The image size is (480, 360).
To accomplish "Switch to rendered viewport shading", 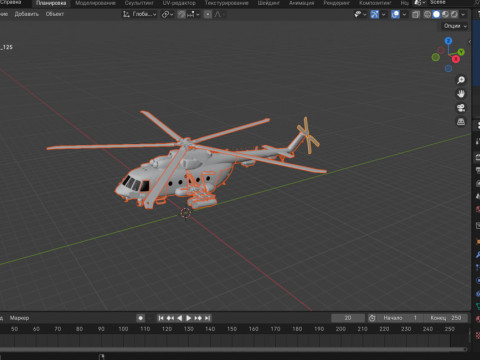I will [454, 14].
